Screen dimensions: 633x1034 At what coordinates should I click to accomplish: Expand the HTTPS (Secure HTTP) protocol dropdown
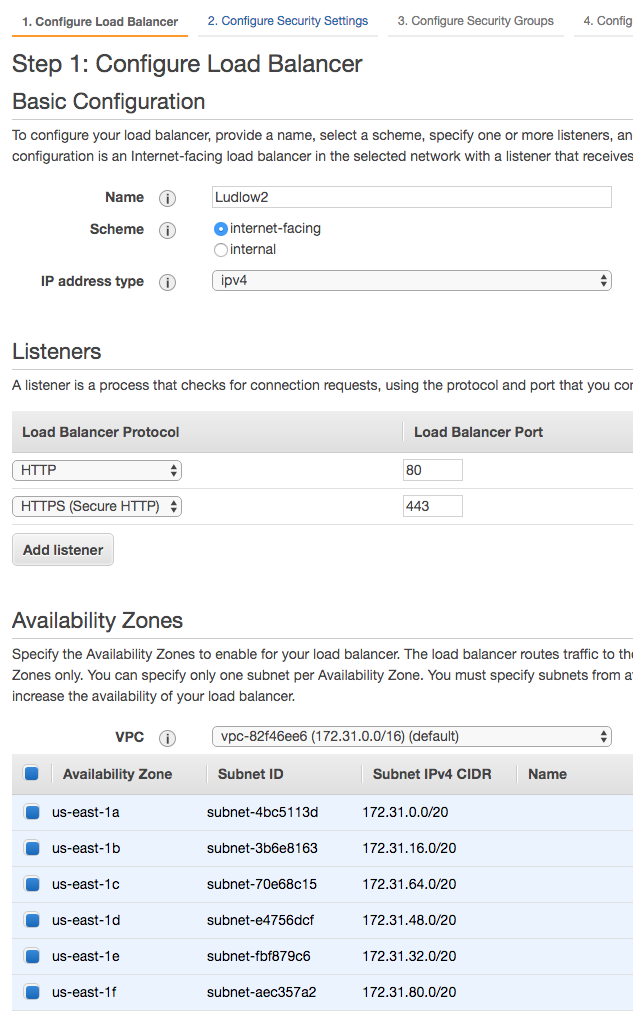pos(97,506)
